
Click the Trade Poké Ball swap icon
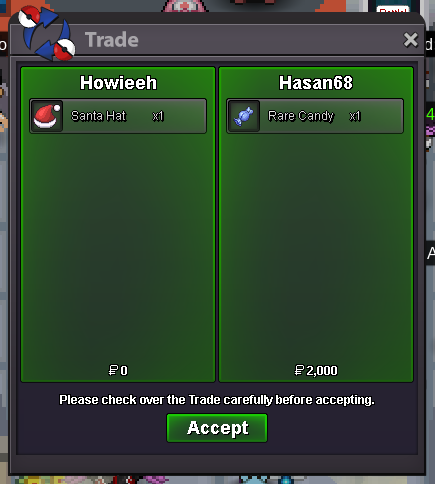[x=47, y=33]
